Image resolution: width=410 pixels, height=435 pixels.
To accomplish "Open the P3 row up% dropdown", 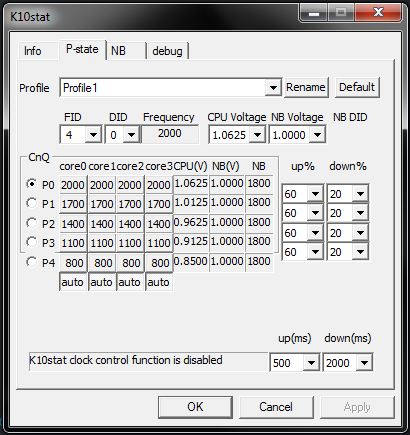I will pyautogui.click(x=315, y=252).
